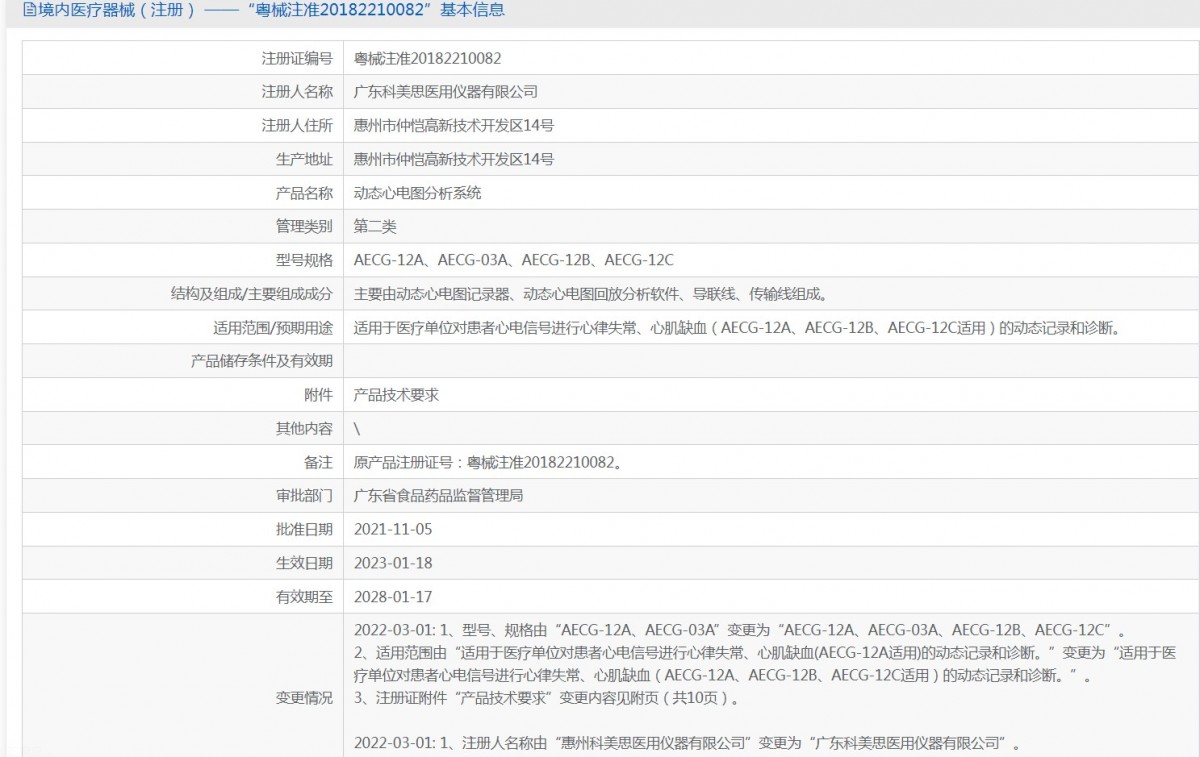Select the registration number value 粤械注准20182210082
This screenshot has height=757, width=1200.
pyautogui.click(x=428, y=59)
